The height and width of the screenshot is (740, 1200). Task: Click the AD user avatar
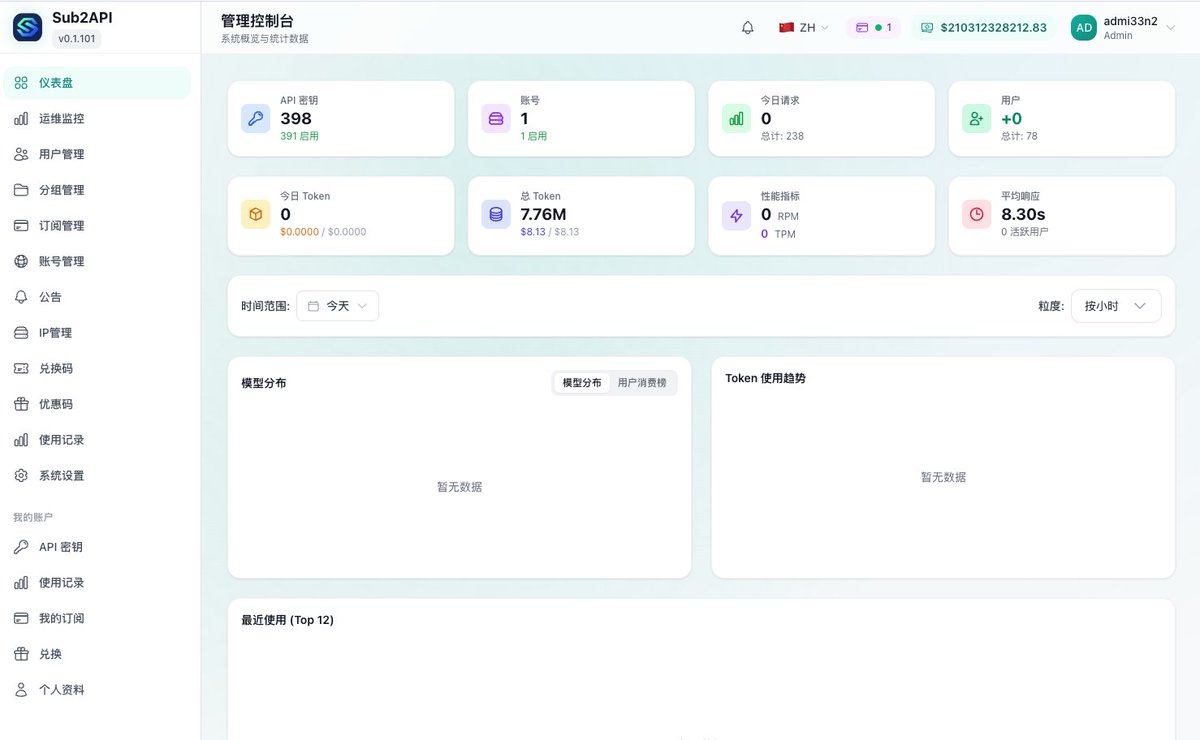coord(1084,28)
